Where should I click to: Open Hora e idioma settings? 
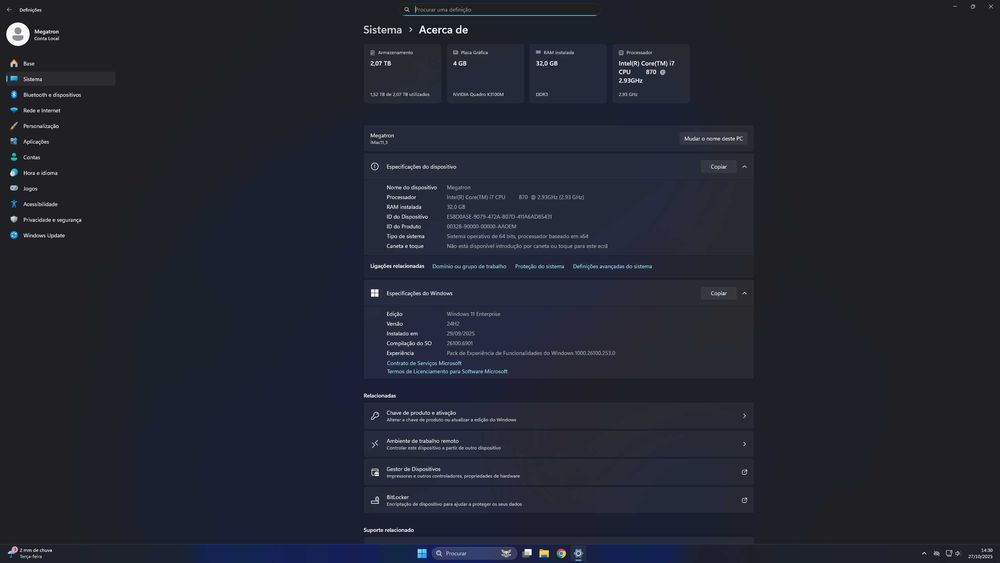tap(60, 173)
